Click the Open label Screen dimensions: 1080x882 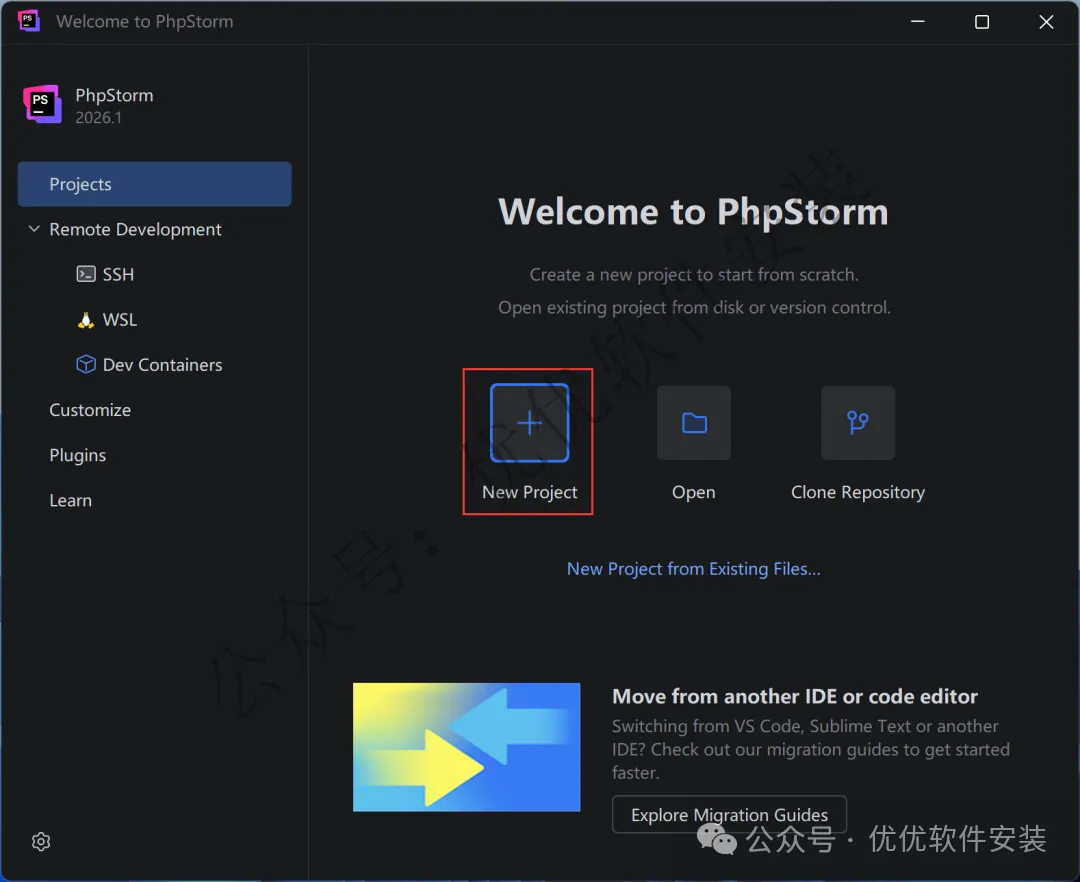click(x=694, y=492)
